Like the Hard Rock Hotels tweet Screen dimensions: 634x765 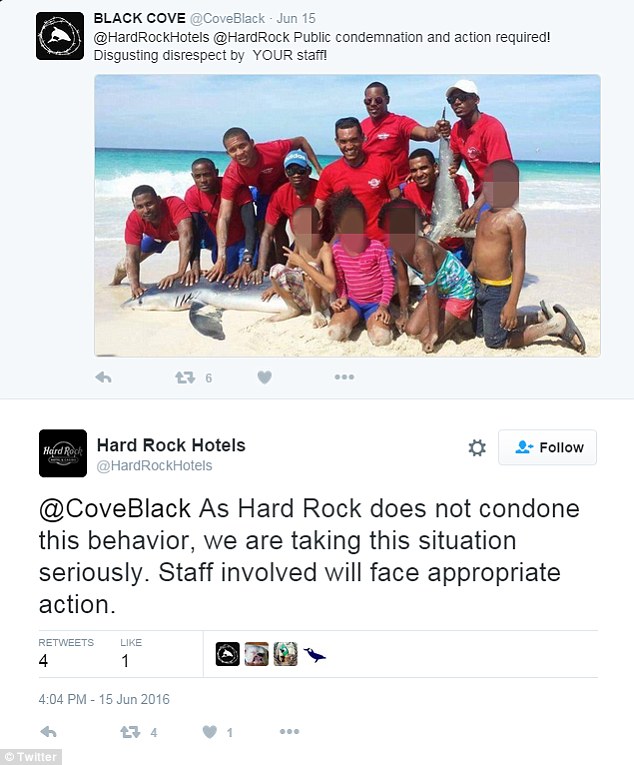point(210,732)
